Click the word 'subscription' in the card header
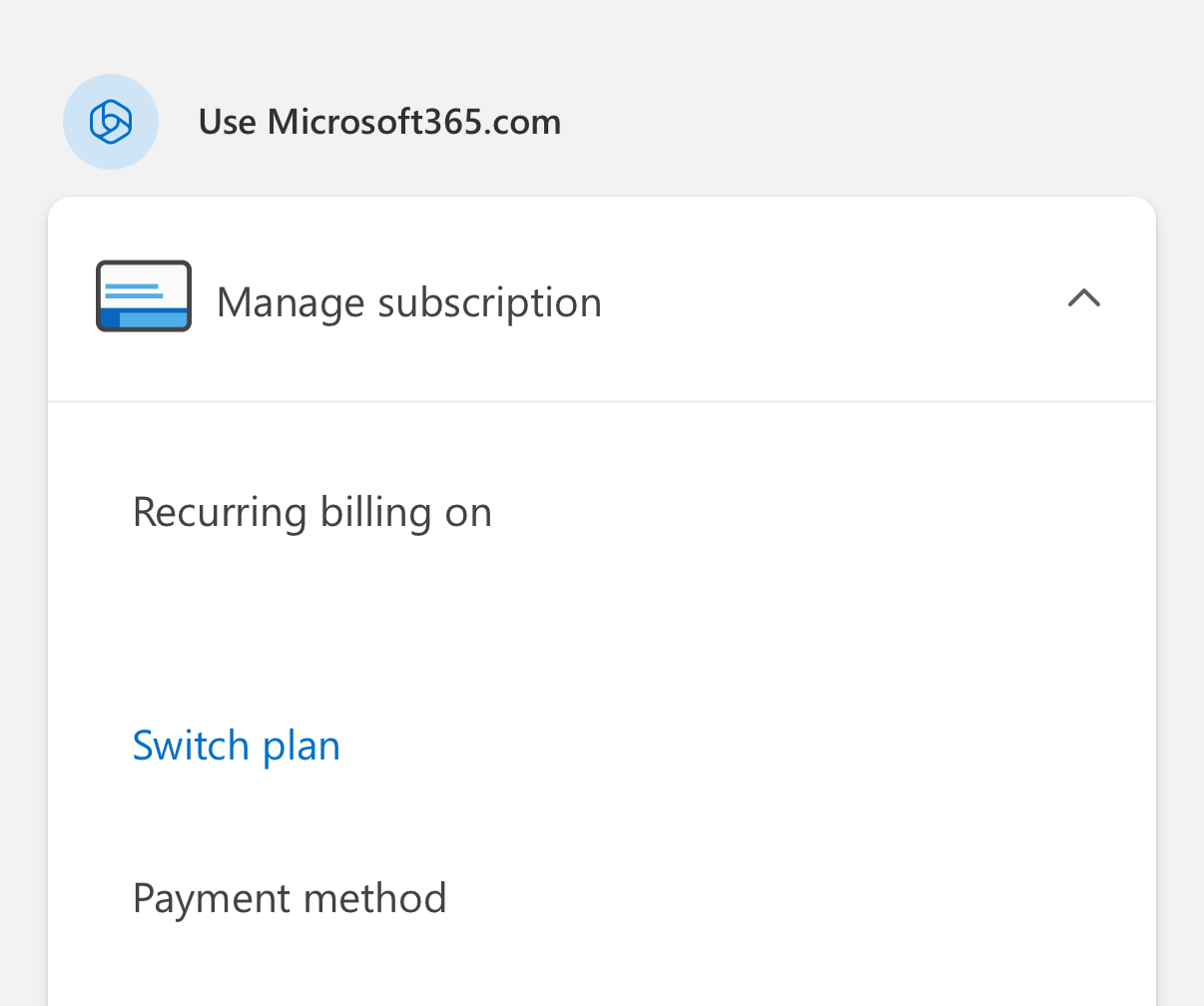Viewport: 1204px width, 1006px height. point(489,301)
